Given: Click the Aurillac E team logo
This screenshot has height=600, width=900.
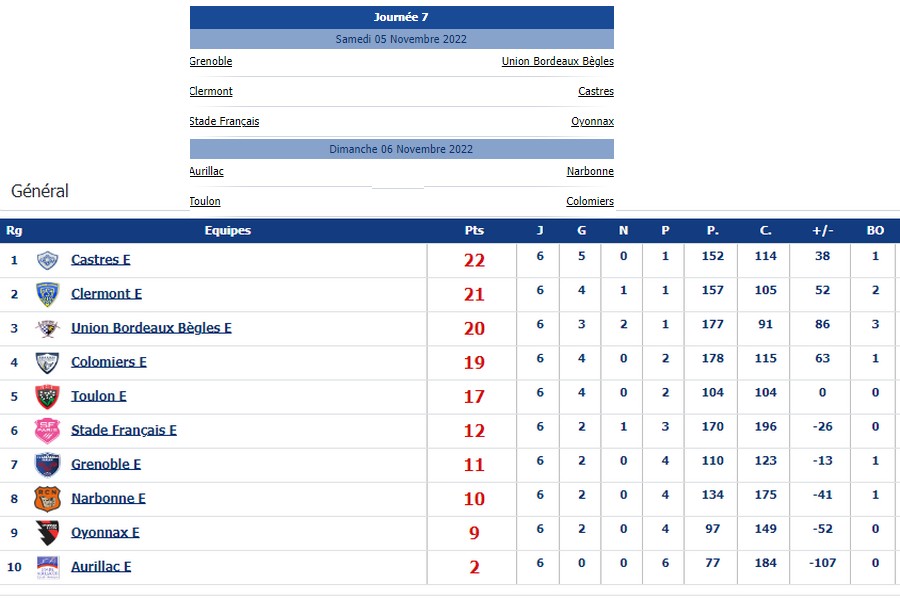Looking at the screenshot, I should coord(47,566).
